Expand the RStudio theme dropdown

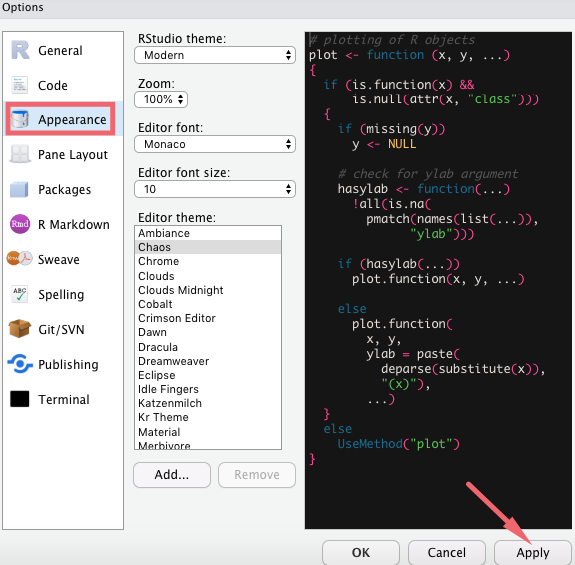point(215,55)
